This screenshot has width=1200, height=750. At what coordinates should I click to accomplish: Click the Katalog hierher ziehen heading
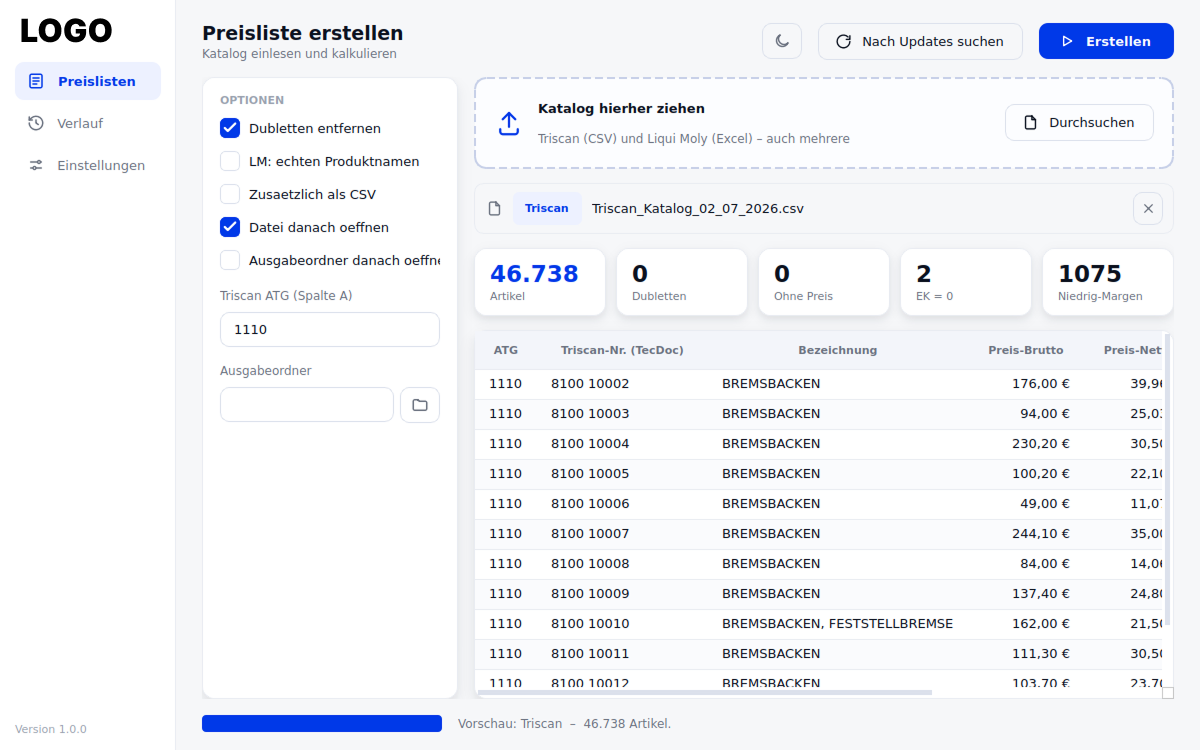621,108
